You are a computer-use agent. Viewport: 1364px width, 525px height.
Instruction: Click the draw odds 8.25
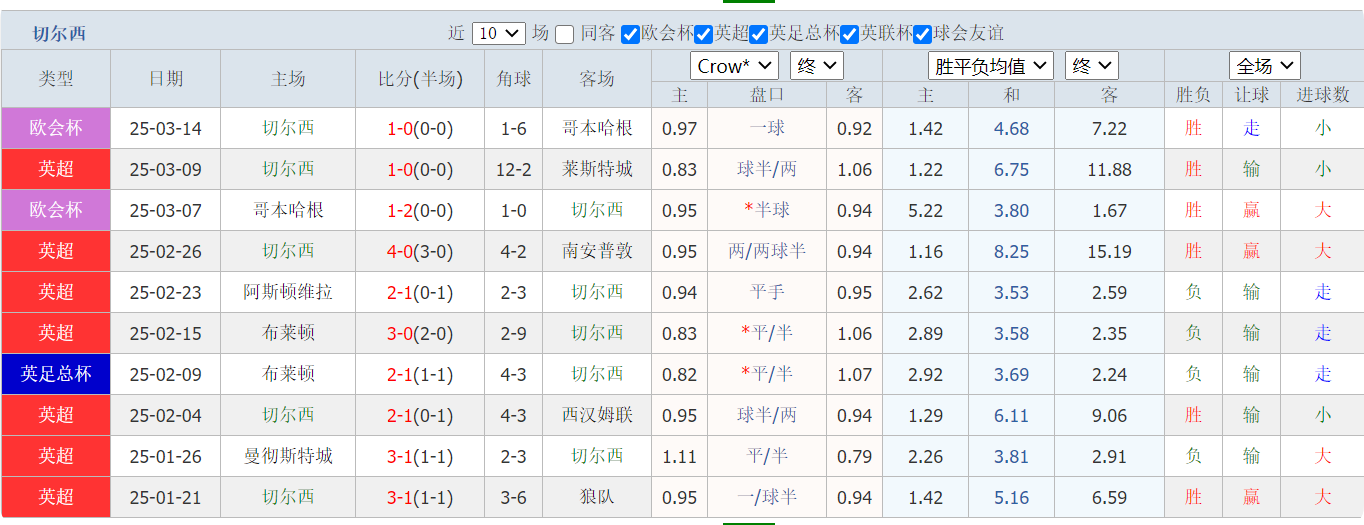pyautogui.click(x=1011, y=251)
